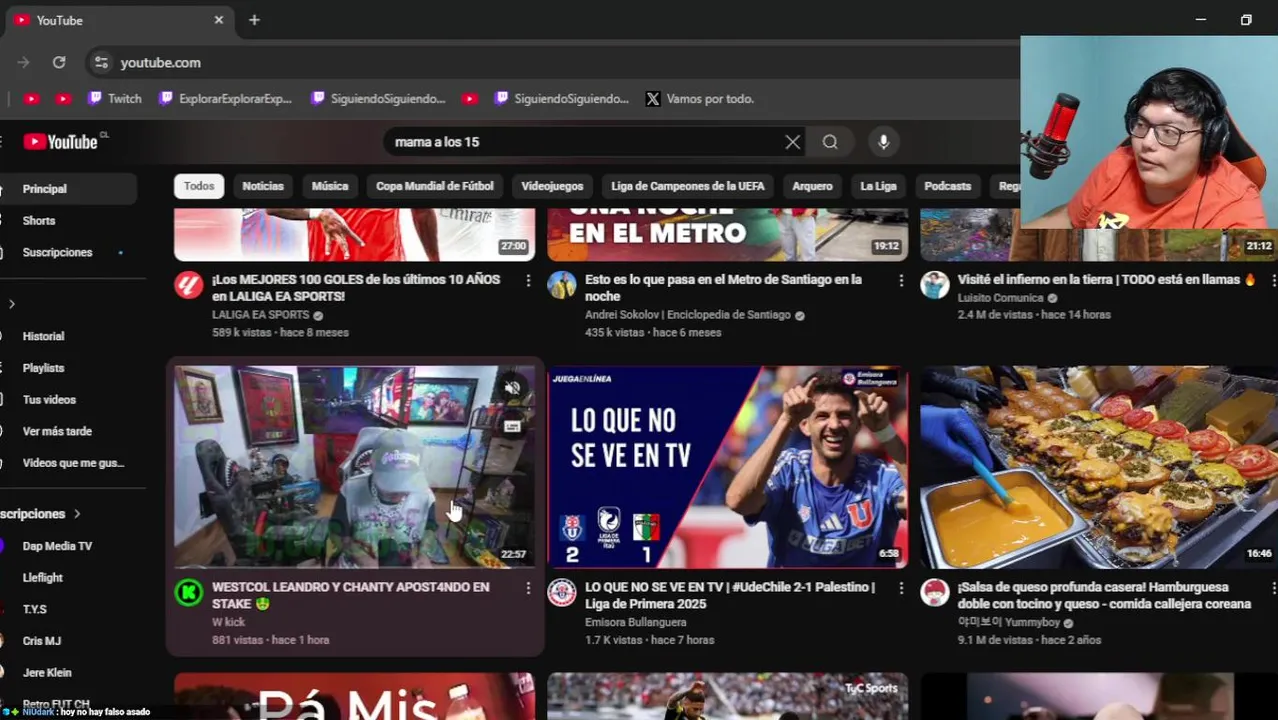Expand the collapsed sidebar chevron below Suscripciones

(12, 304)
